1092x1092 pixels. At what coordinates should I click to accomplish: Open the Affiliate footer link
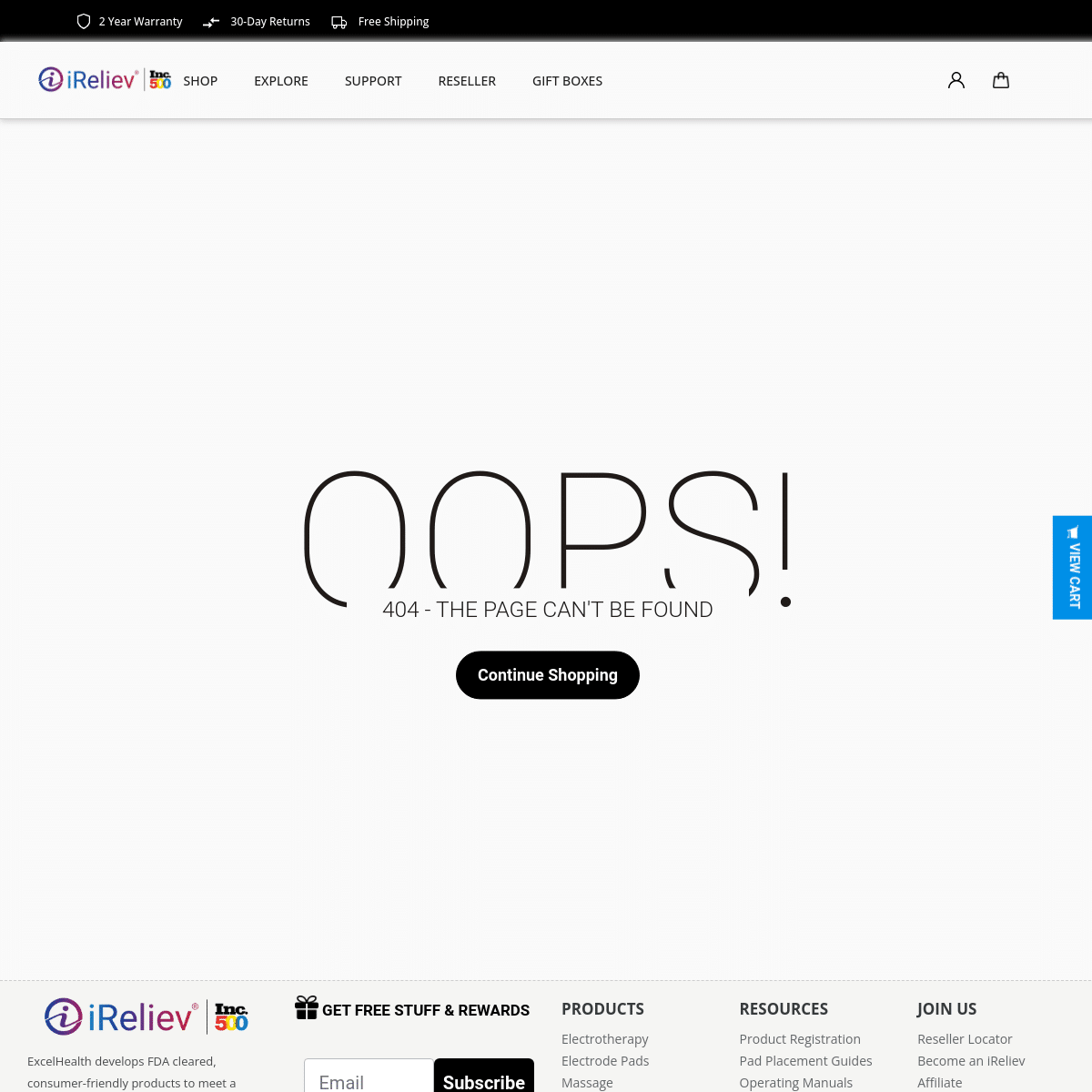coord(940,1083)
